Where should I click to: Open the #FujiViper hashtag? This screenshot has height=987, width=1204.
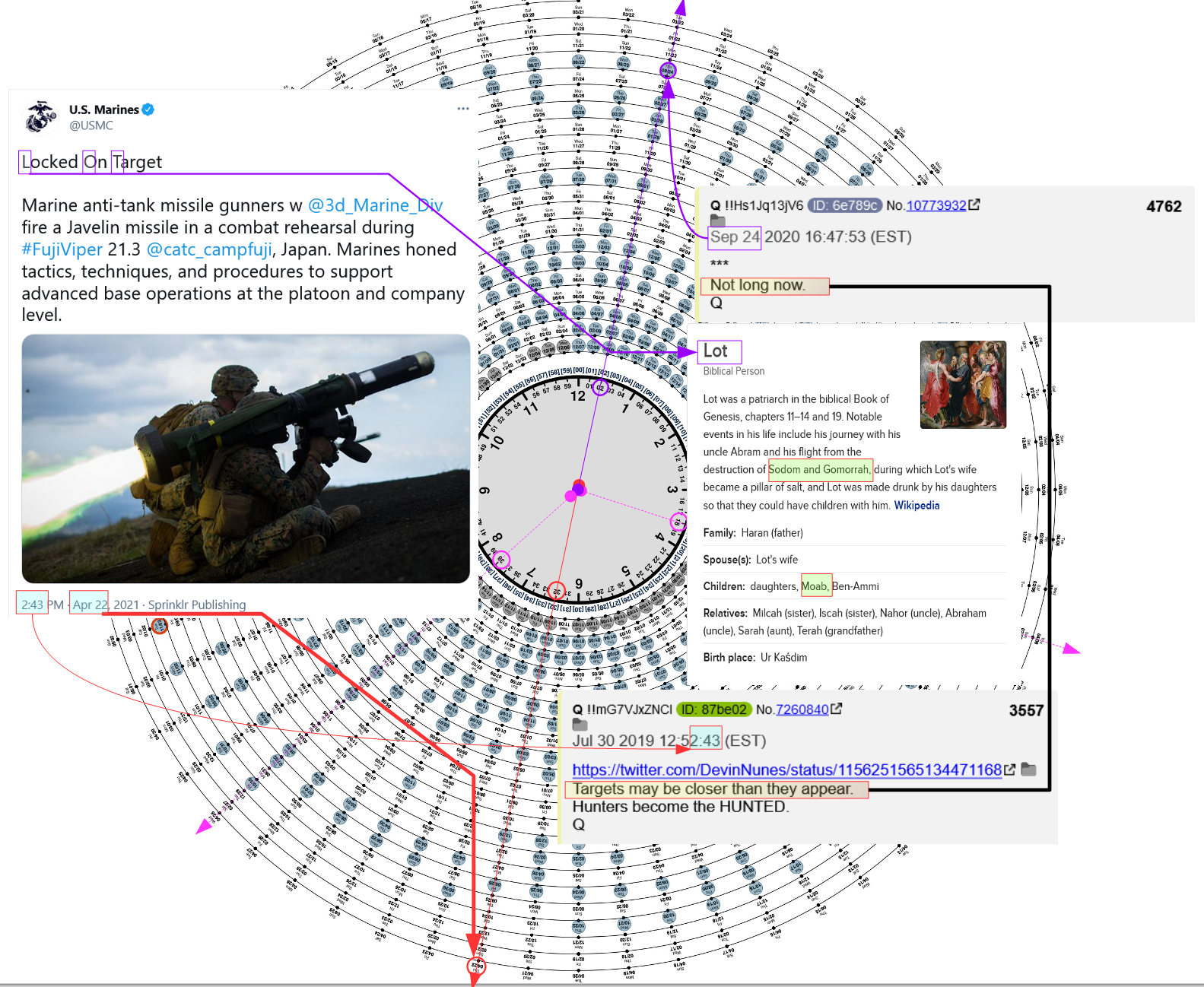tap(62, 249)
